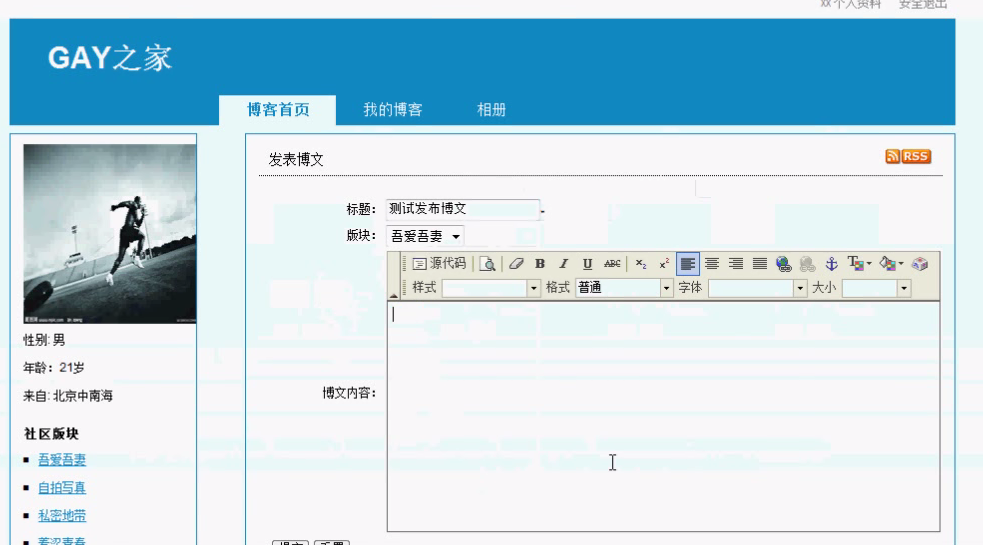Open the 大小 size dropdown
983x545 pixels.
[x=876, y=288]
